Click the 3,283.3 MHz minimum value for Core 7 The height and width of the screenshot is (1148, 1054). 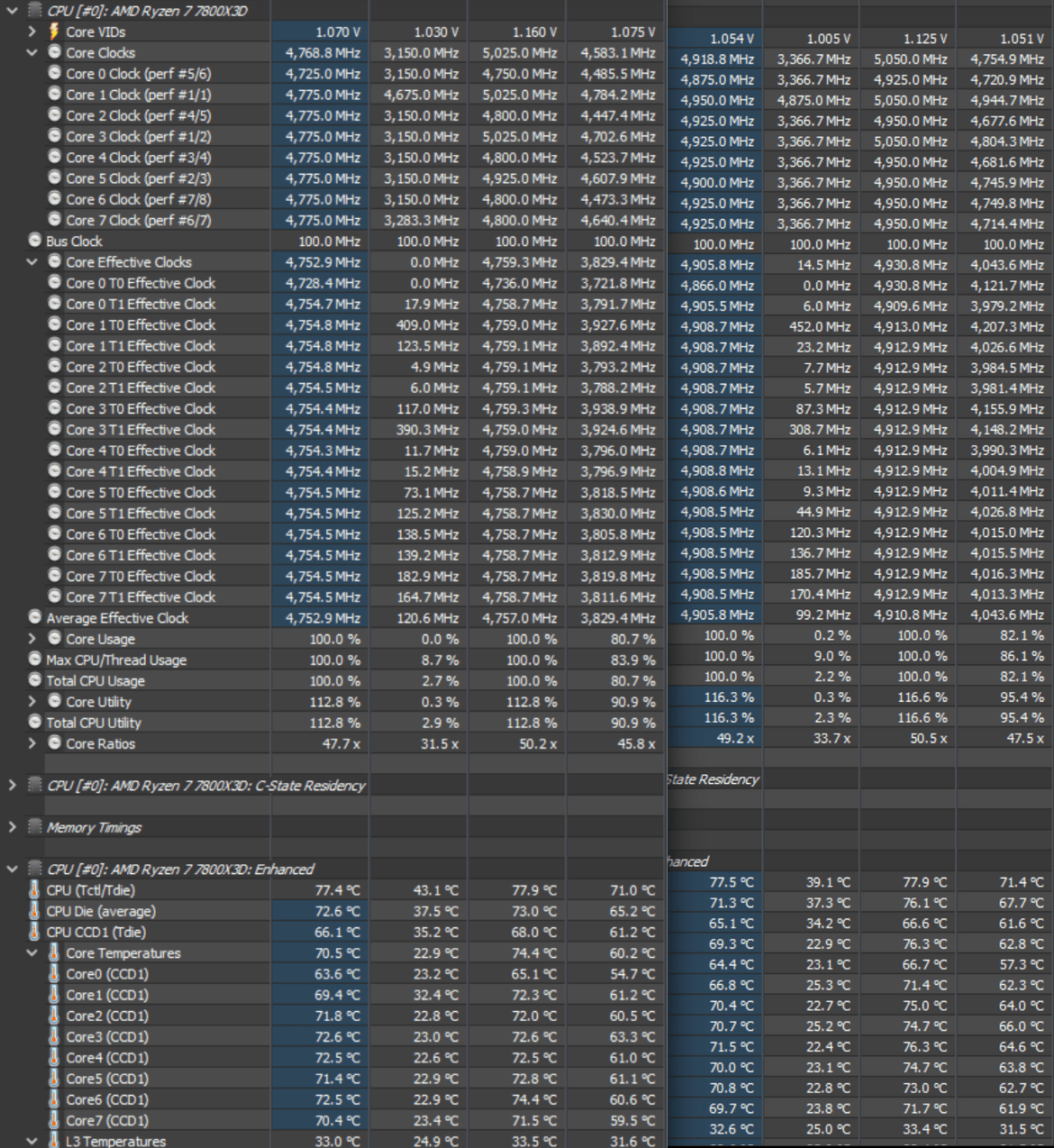tap(421, 220)
